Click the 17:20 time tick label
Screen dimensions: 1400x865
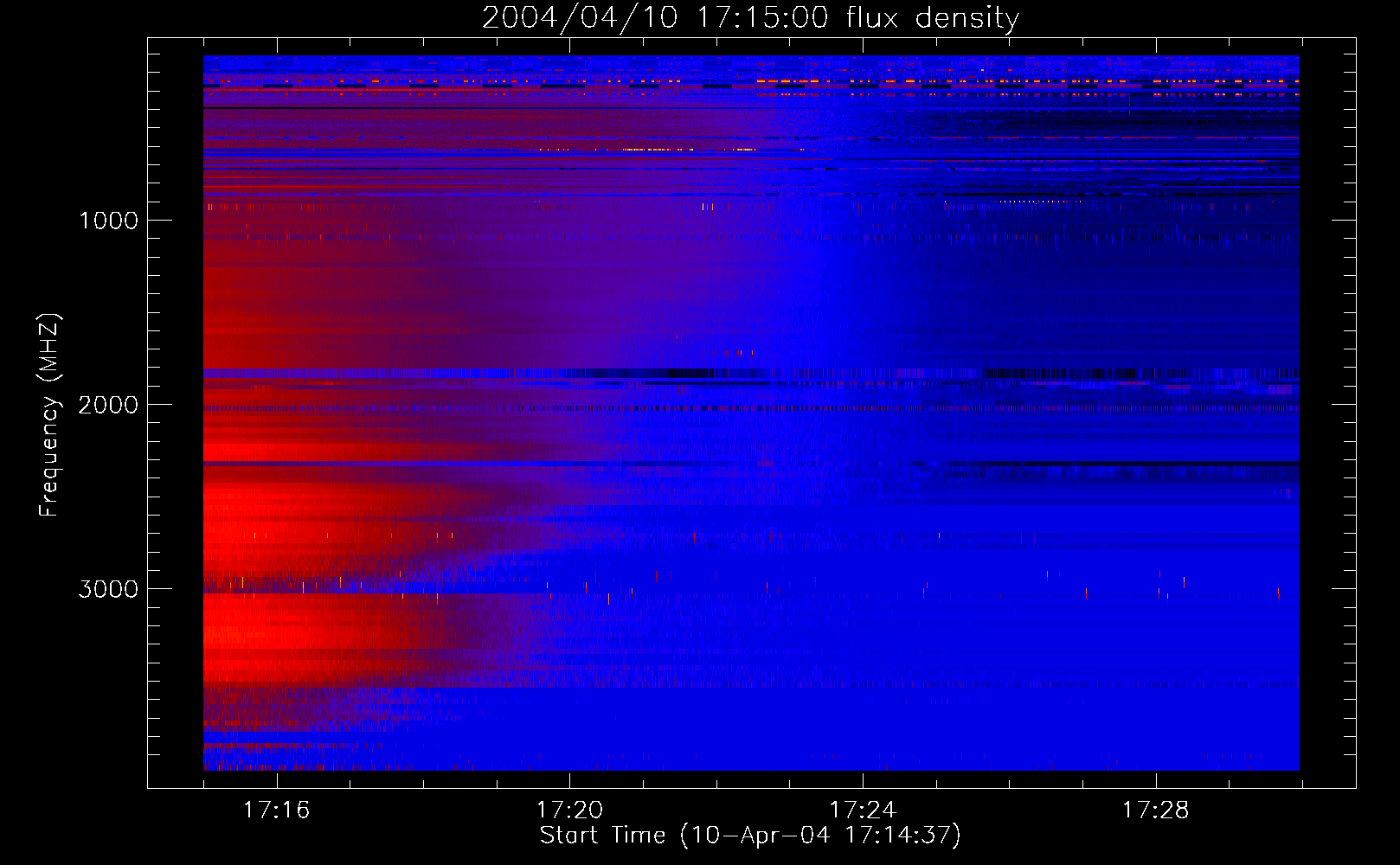(569, 811)
